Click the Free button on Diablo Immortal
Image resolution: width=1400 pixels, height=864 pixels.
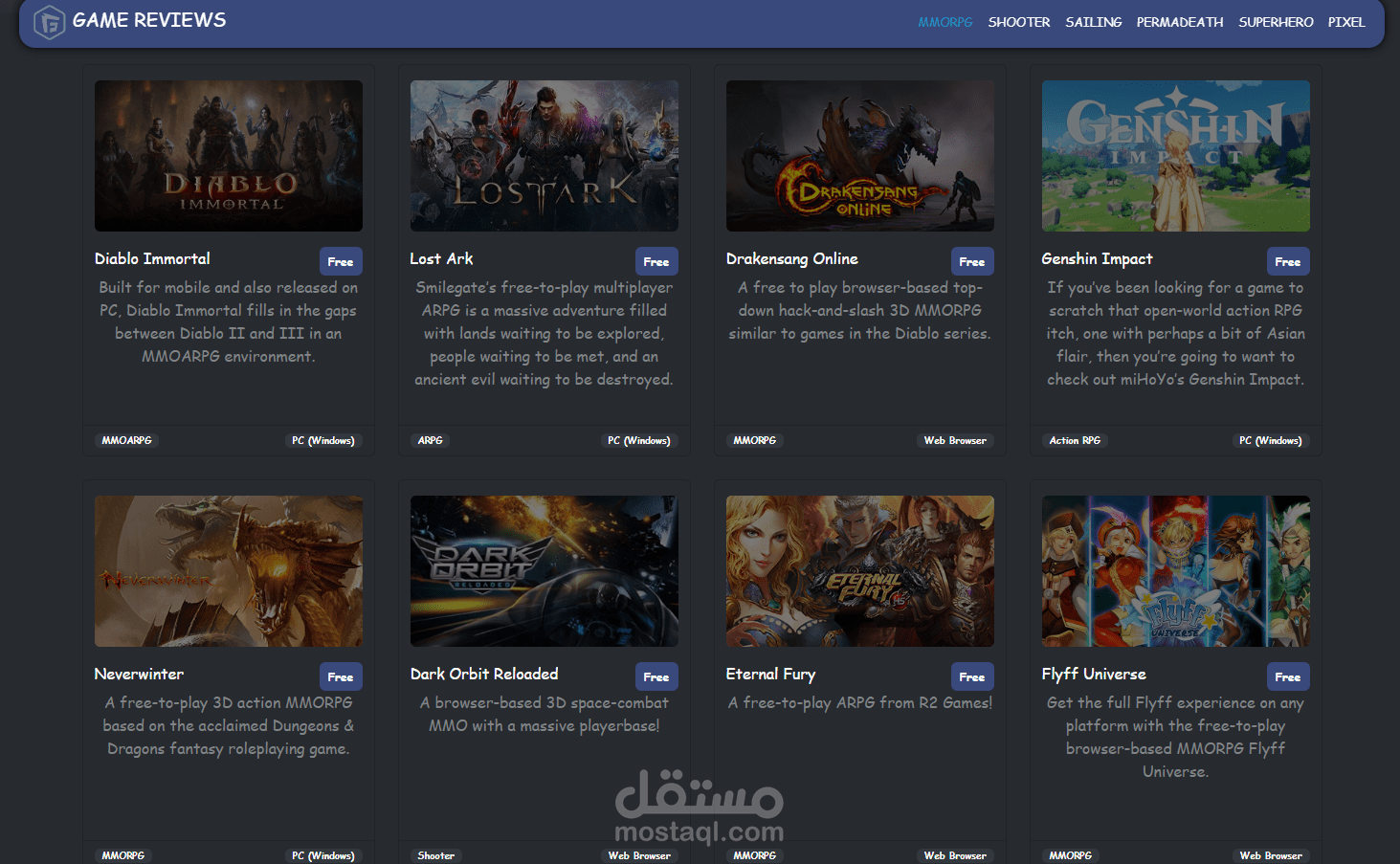coord(341,261)
